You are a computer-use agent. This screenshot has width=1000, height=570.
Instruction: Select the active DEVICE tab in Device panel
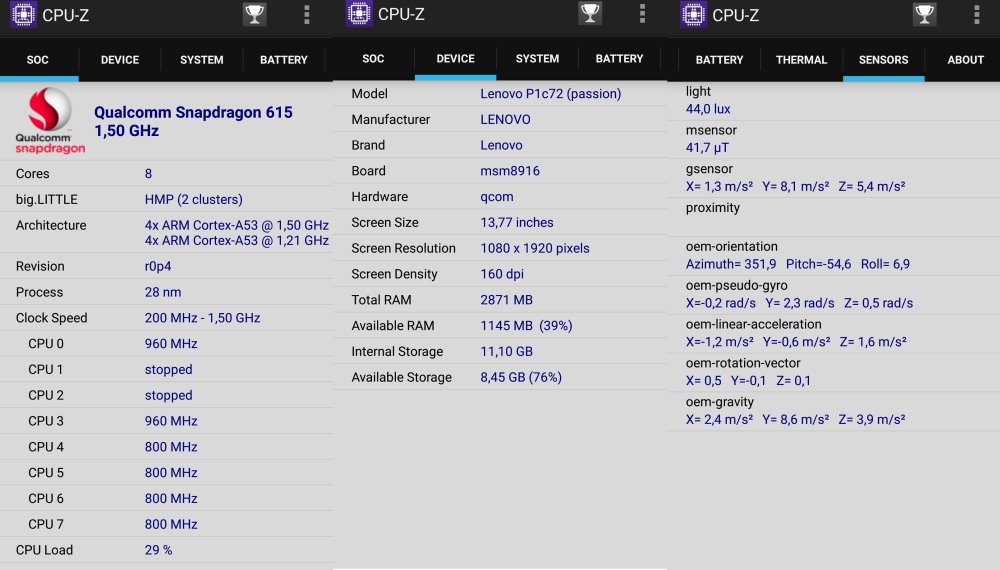[455, 59]
